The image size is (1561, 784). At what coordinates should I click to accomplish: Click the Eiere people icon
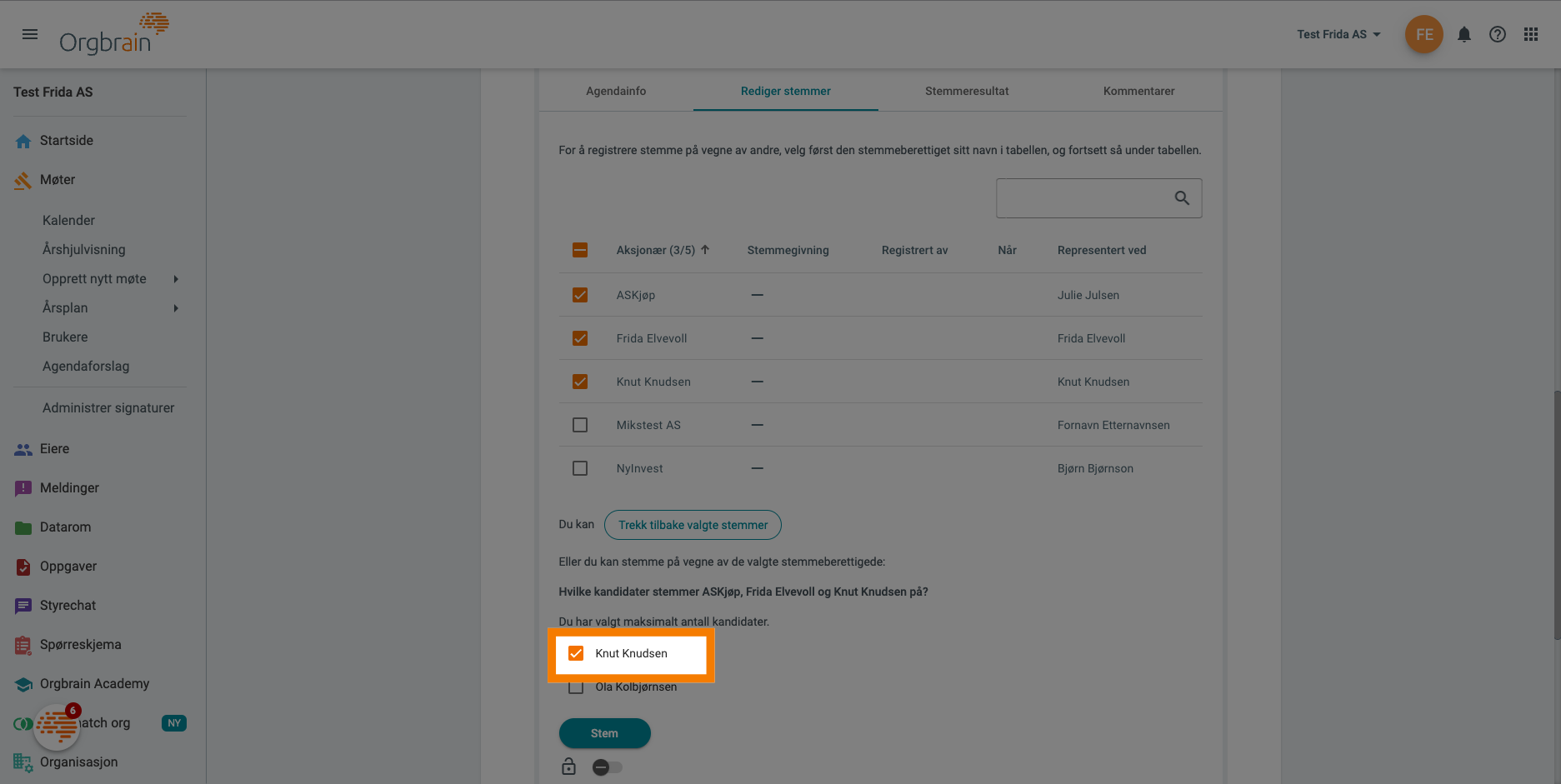(x=23, y=449)
